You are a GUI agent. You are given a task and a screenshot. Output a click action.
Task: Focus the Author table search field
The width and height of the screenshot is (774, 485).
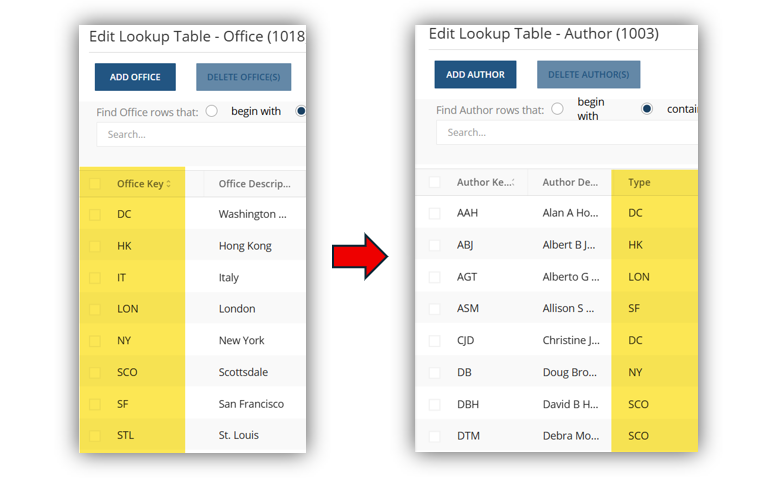pos(565,132)
